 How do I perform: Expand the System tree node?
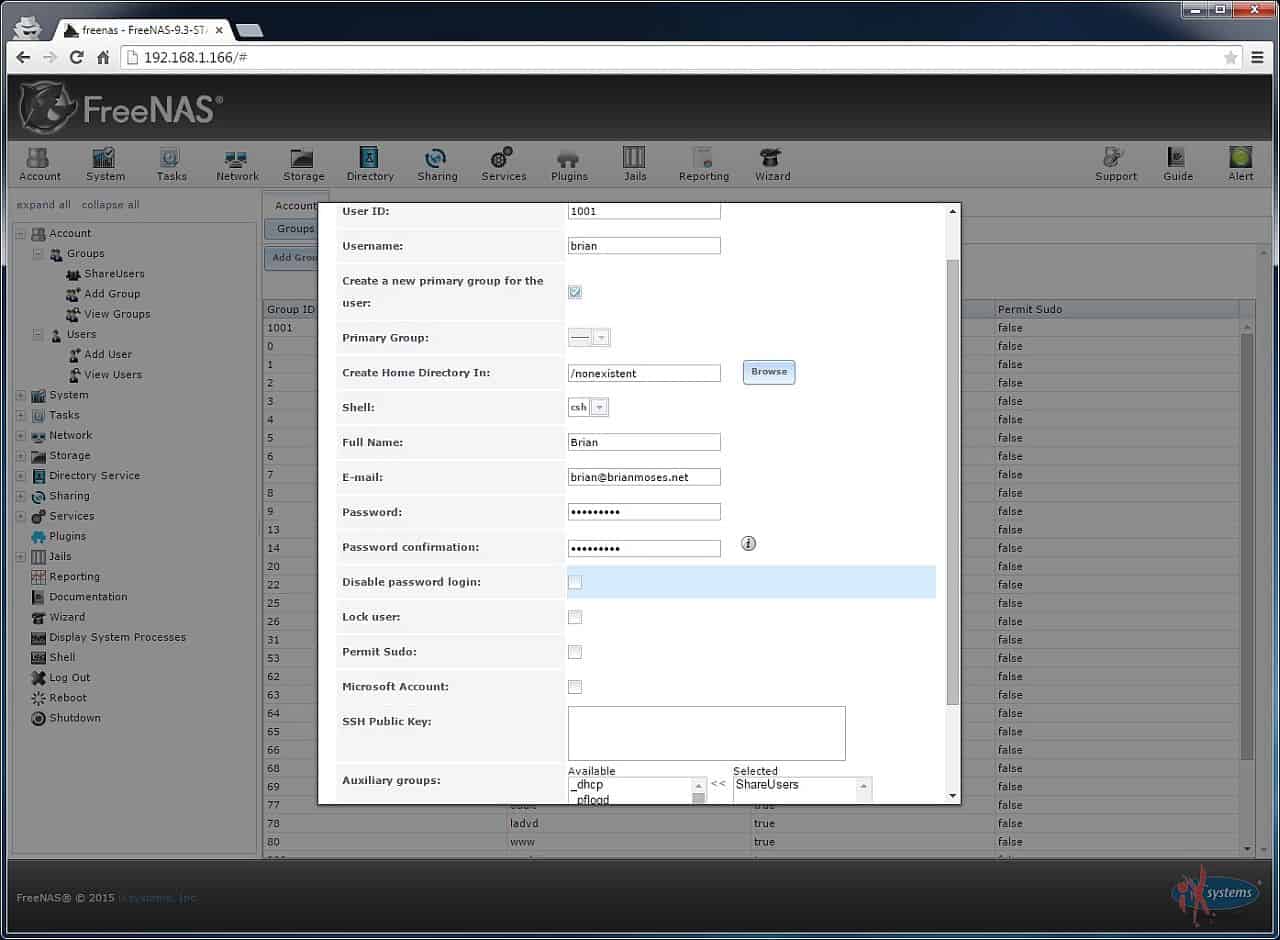point(21,395)
